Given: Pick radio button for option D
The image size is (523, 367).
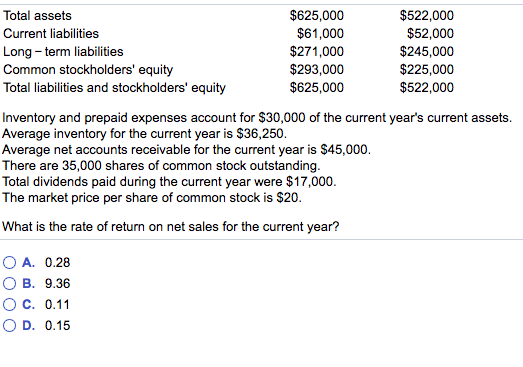Looking at the screenshot, I should point(9,326).
